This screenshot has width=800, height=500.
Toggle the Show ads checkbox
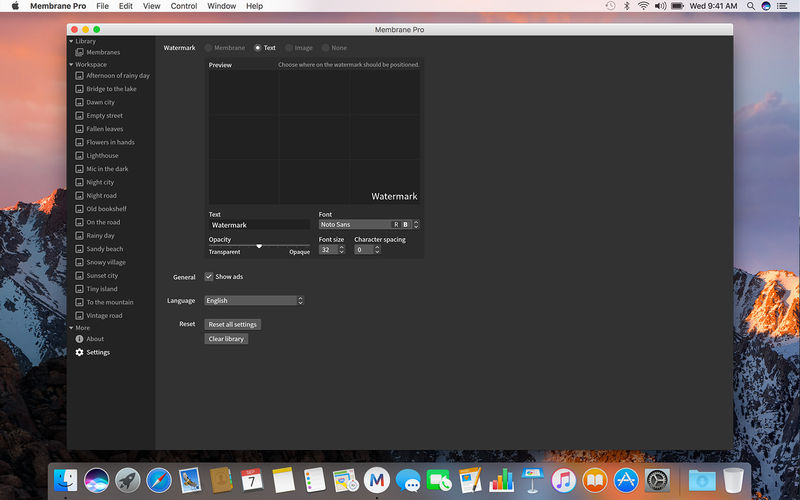click(x=209, y=277)
